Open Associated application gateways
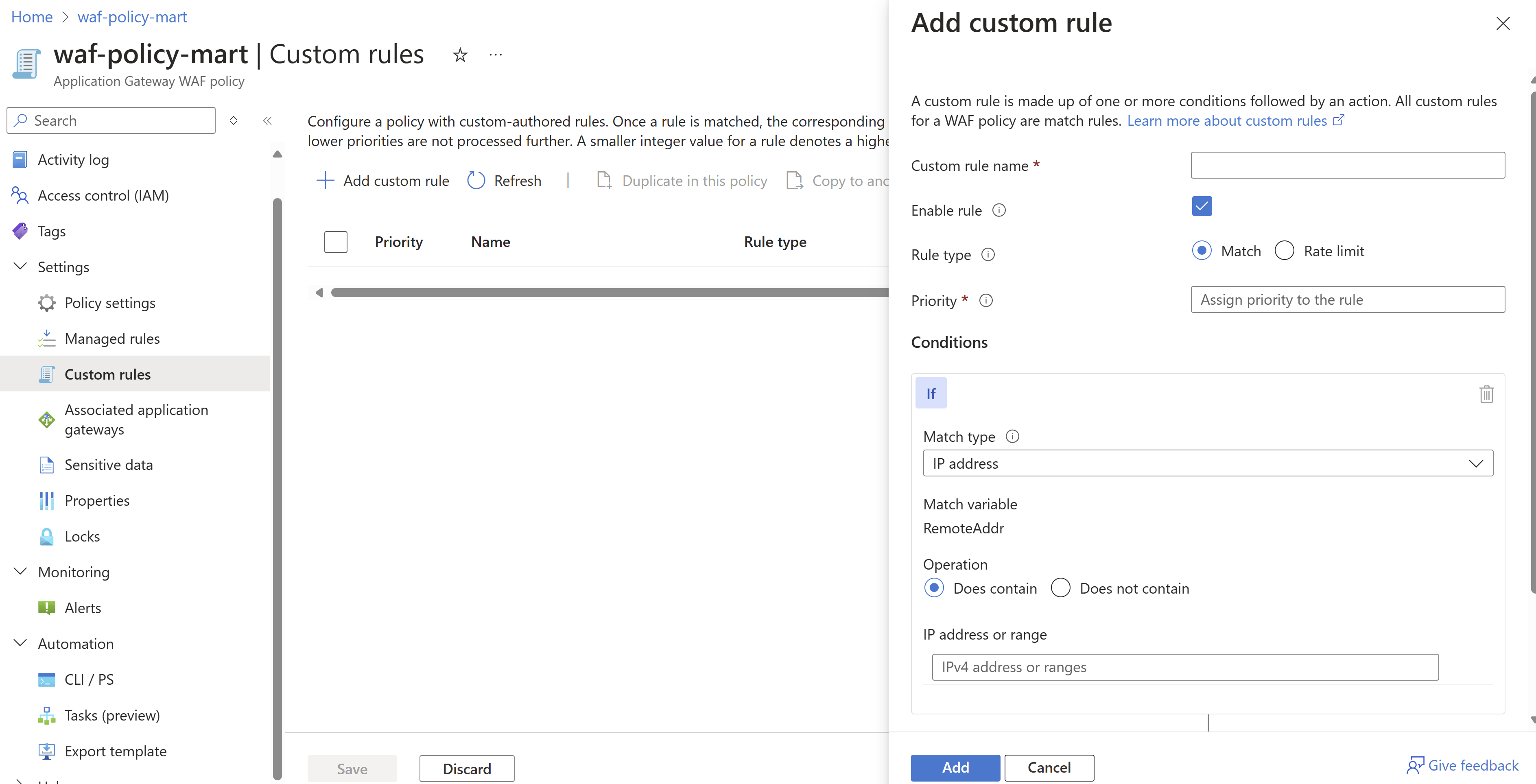The height and width of the screenshot is (784, 1536). tap(136, 419)
